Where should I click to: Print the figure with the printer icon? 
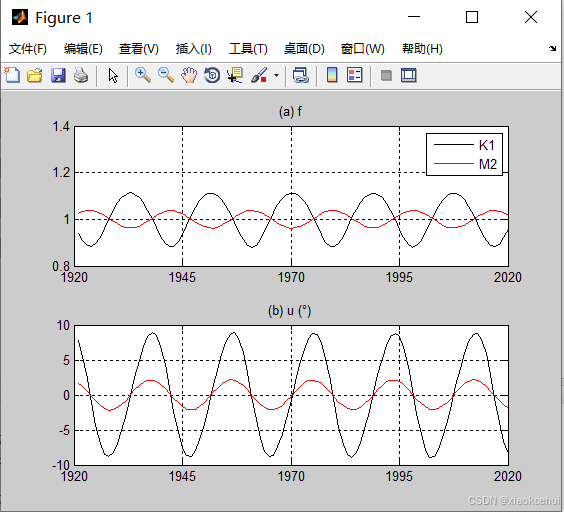coord(81,76)
